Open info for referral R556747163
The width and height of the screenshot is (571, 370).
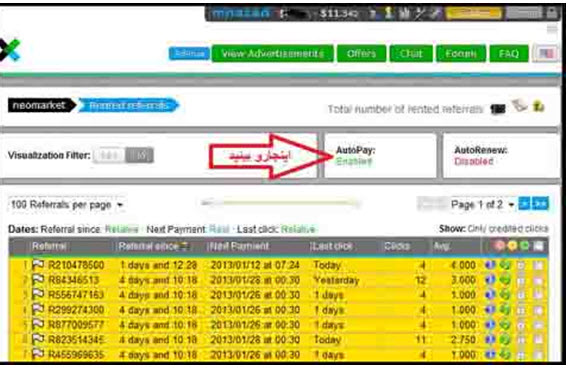(490, 295)
